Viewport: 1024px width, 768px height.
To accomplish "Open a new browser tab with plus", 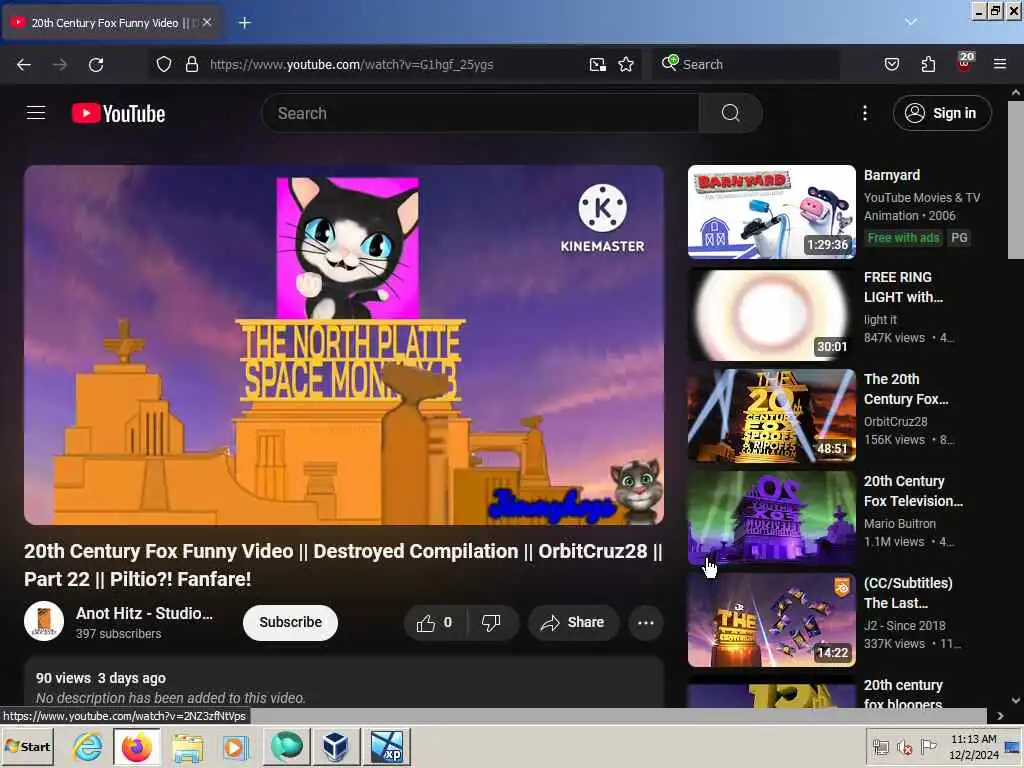I will (x=244, y=23).
